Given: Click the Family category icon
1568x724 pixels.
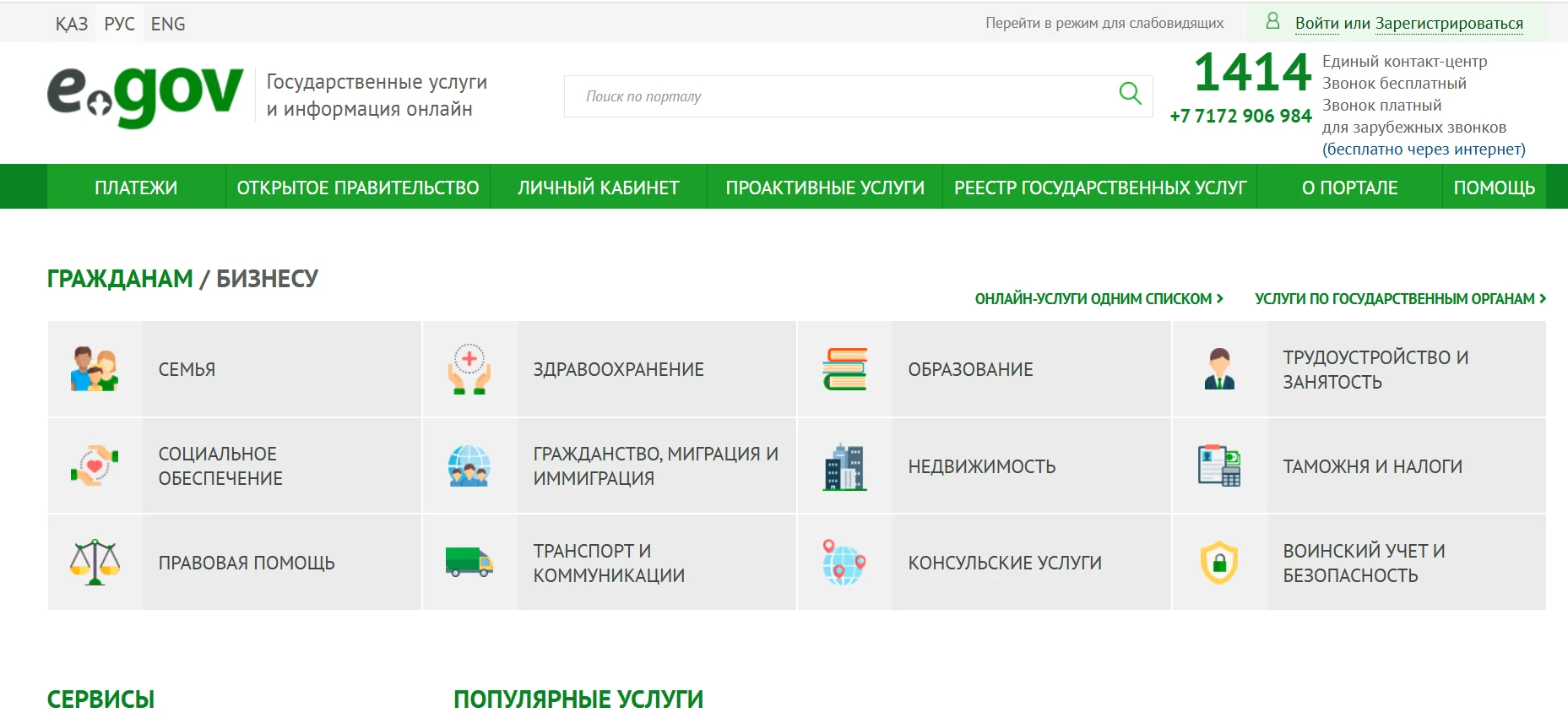Looking at the screenshot, I should tap(95, 369).
